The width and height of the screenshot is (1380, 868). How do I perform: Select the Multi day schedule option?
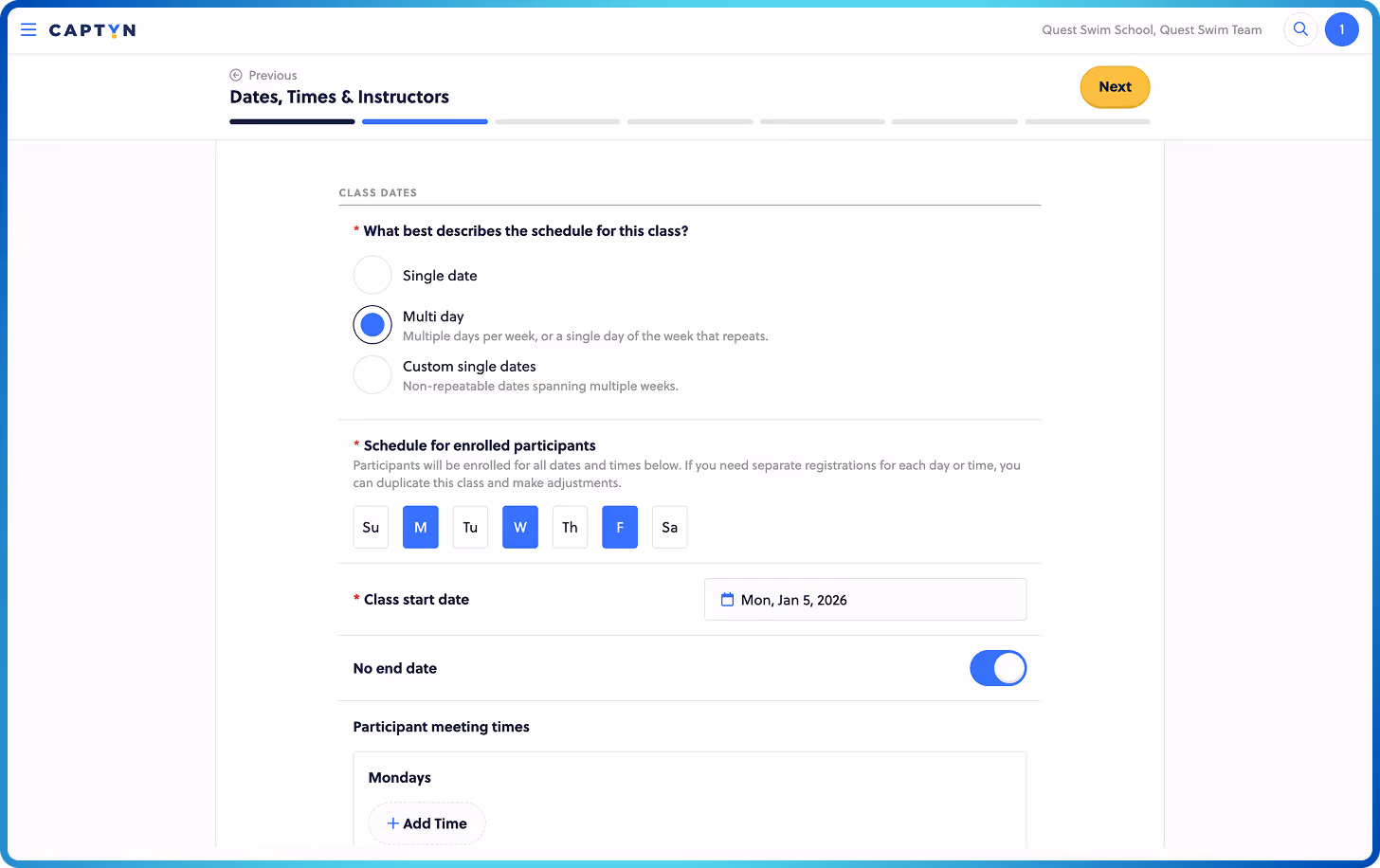pos(372,324)
